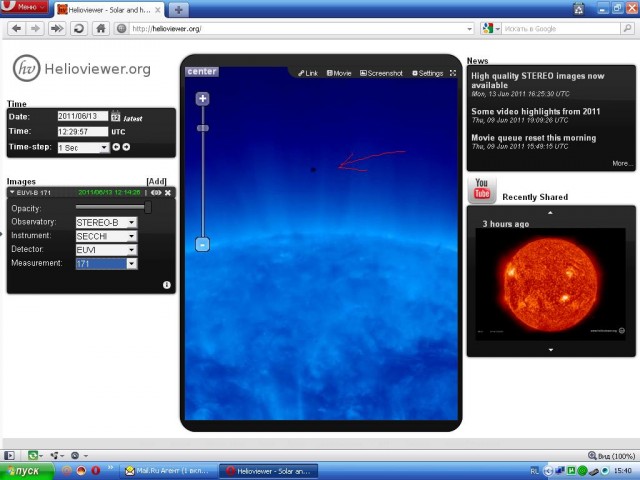640x480 pixels.
Task: Open video highlights from 2011 news
Action: 536,111
